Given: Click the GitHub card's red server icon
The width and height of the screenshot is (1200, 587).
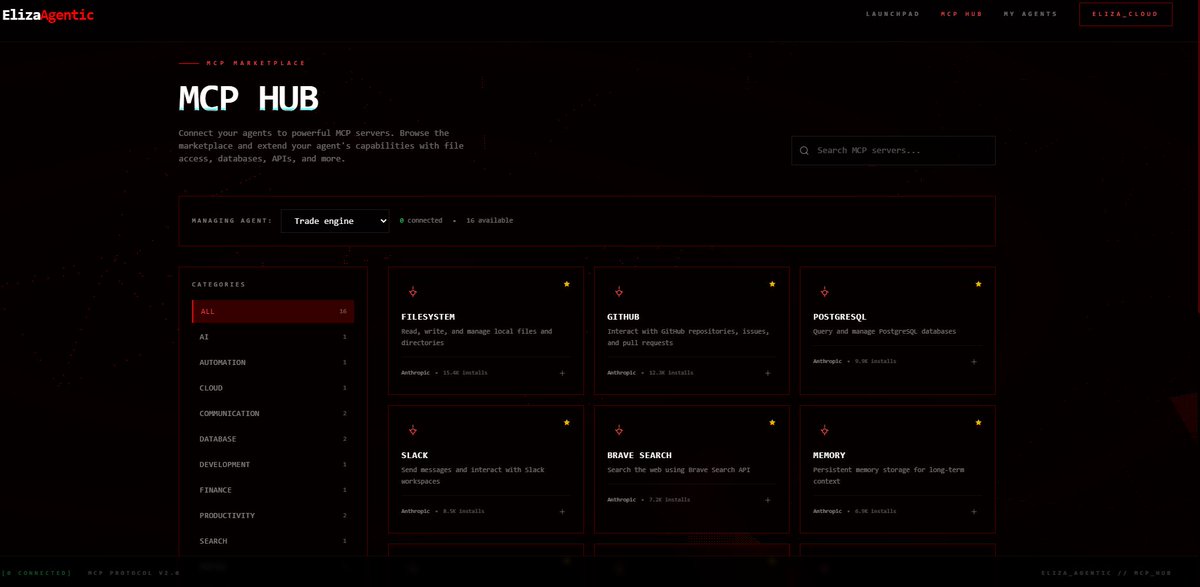Looking at the screenshot, I should (618, 292).
